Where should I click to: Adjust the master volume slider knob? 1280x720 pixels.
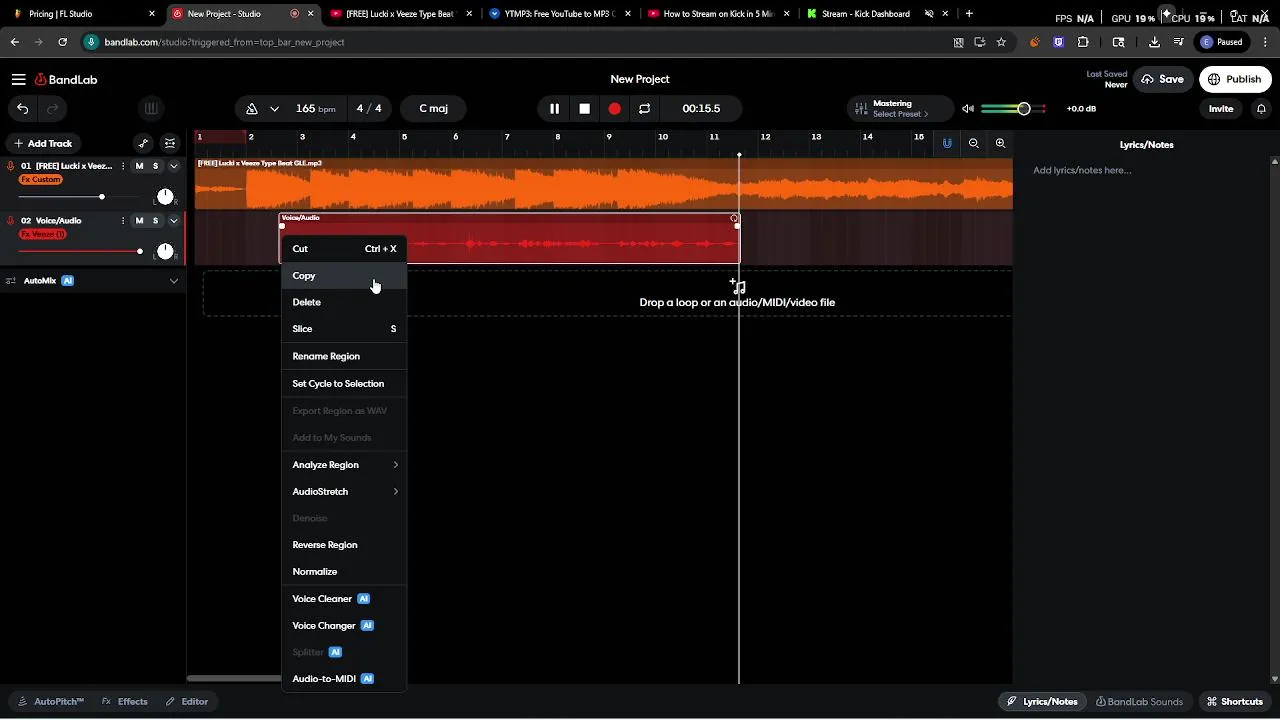click(x=1023, y=108)
